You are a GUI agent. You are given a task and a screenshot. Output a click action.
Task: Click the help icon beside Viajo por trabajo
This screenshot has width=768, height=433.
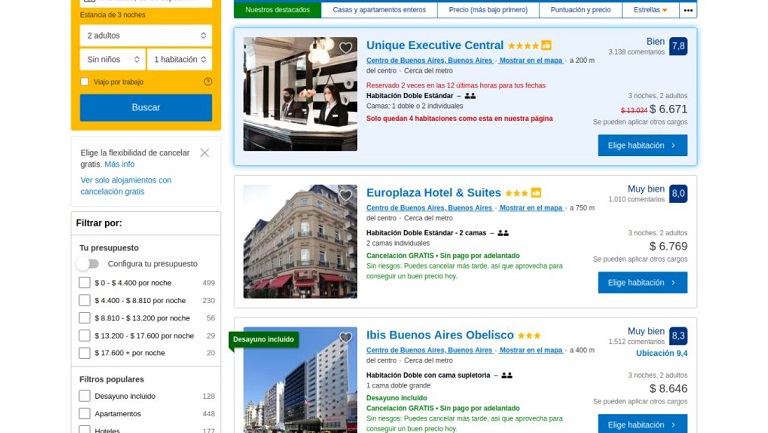tap(208, 82)
